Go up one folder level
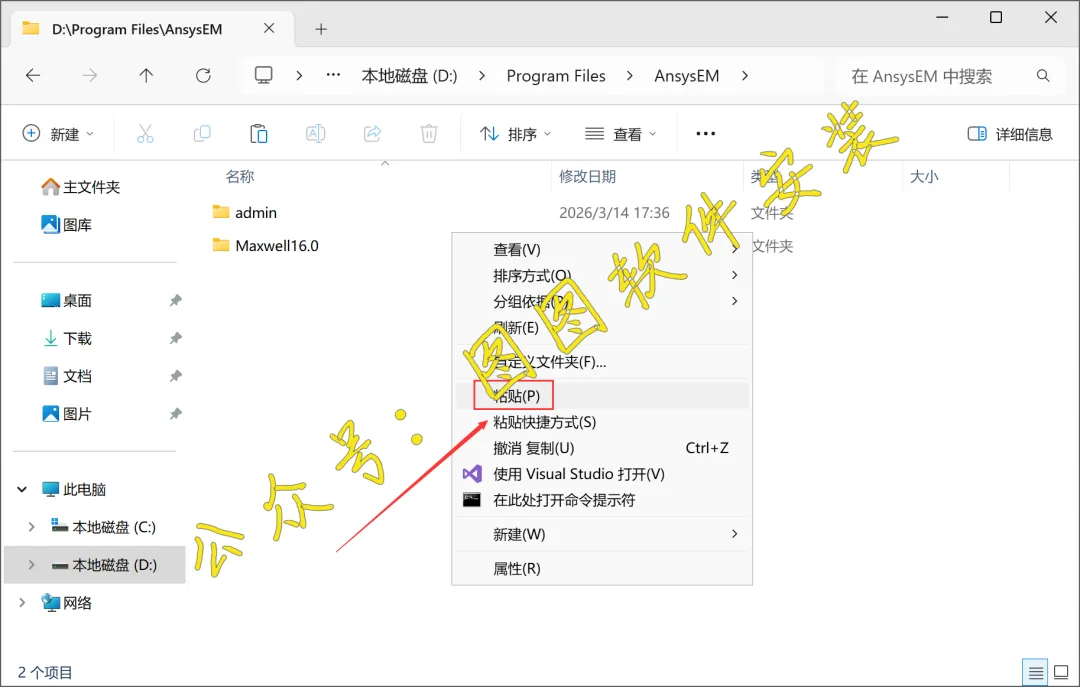 pyautogui.click(x=146, y=76)
